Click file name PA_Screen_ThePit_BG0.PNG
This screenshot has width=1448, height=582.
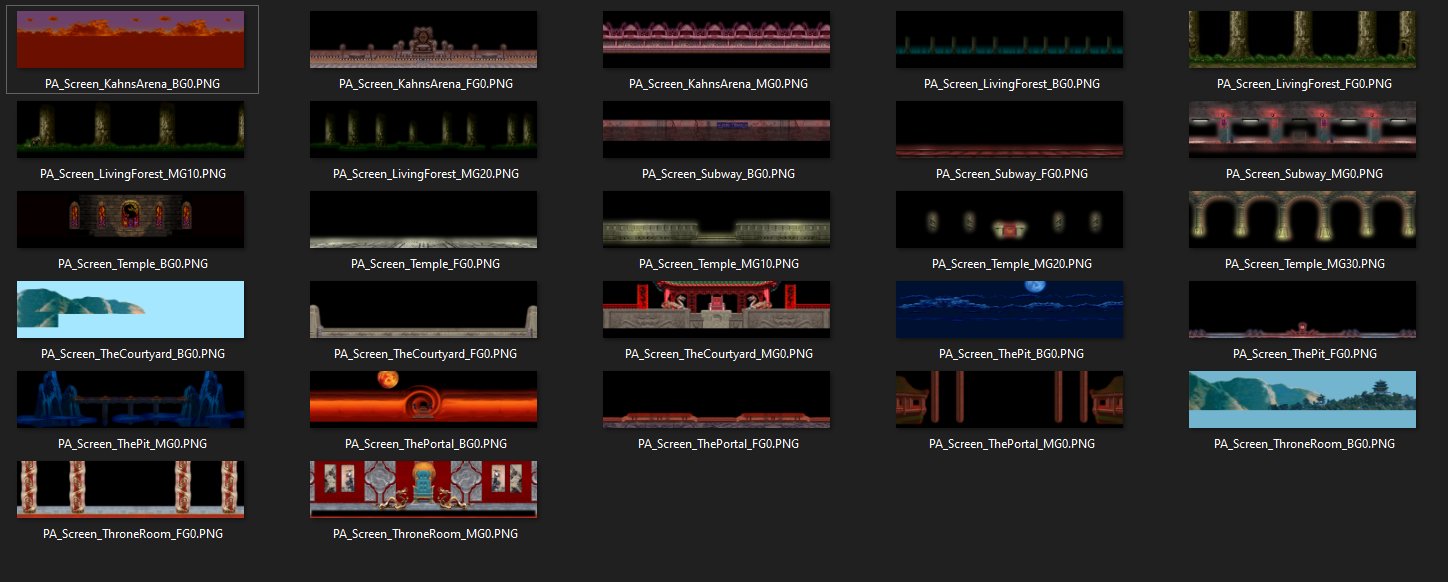(x=1011, y=354)
